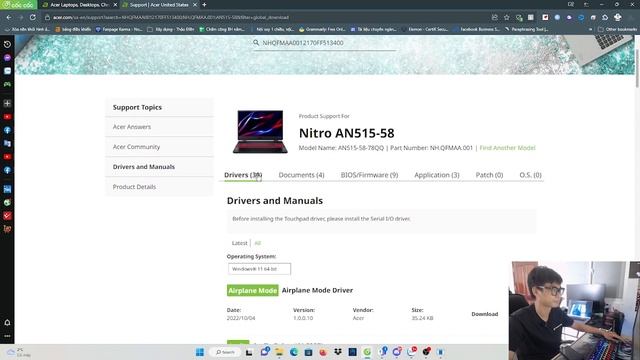Open the history icon in the browser sidebar
The image size is (640, 360).
pyautogui.click(x=7, y=44)
